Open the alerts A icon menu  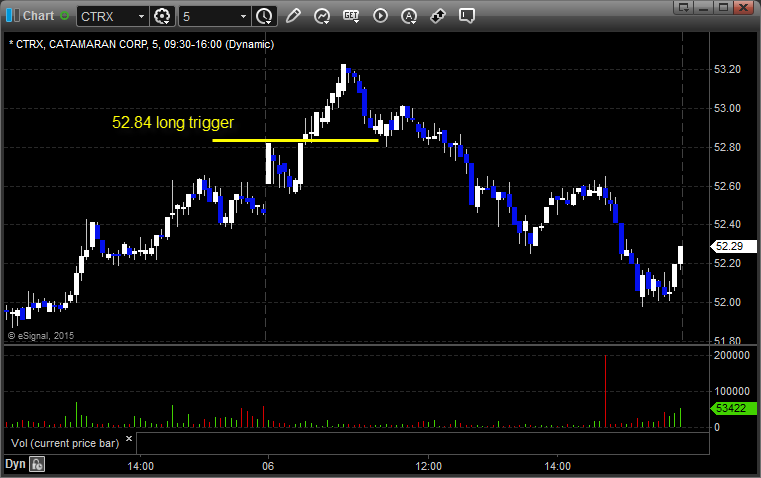[x=409, y=16]
